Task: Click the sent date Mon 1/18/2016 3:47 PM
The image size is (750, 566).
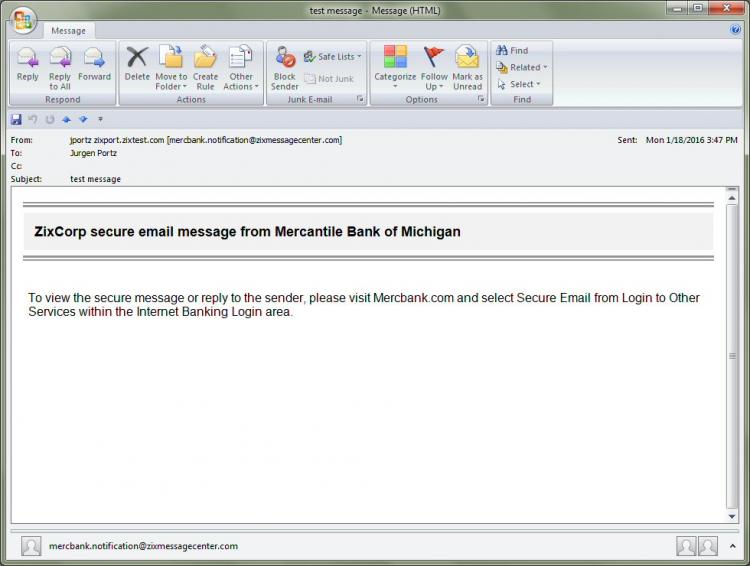Action: tap(691, 140)
